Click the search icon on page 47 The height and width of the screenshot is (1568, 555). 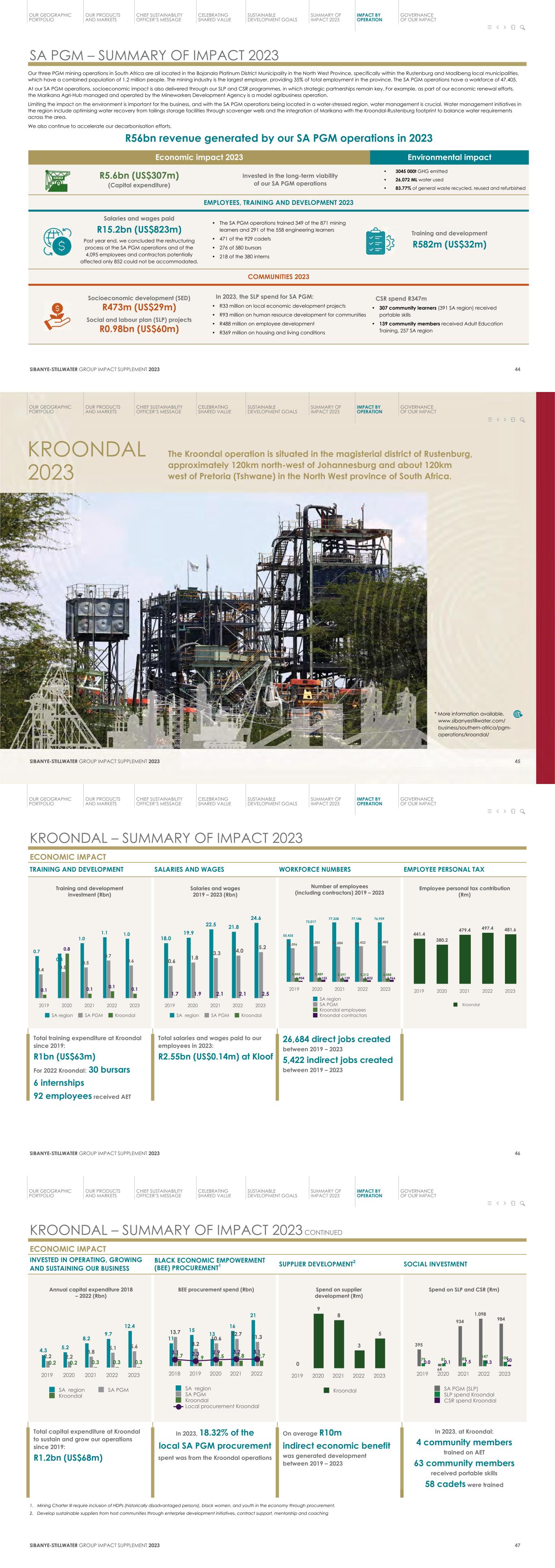point(522,1203)
